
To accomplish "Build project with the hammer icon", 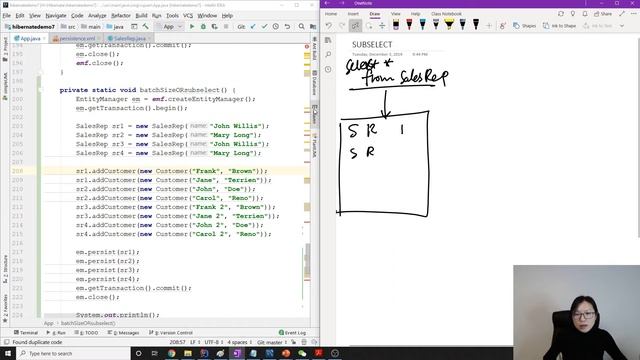I will point(146,27).
